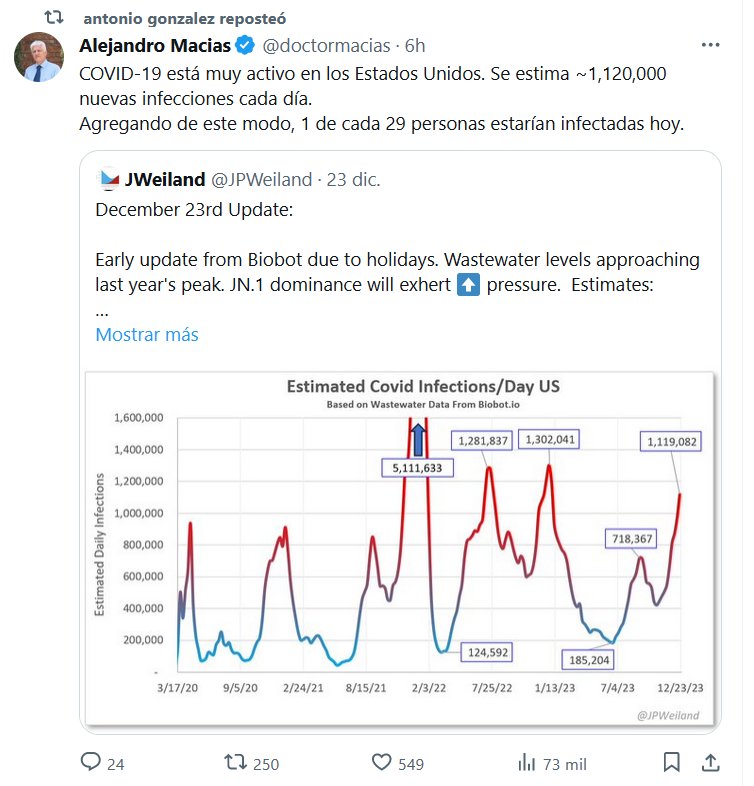The width and height of the screenshot is (754, 786).
Task: Expand quoted tweet with Mostrar más
Action: tap(147, 335)
